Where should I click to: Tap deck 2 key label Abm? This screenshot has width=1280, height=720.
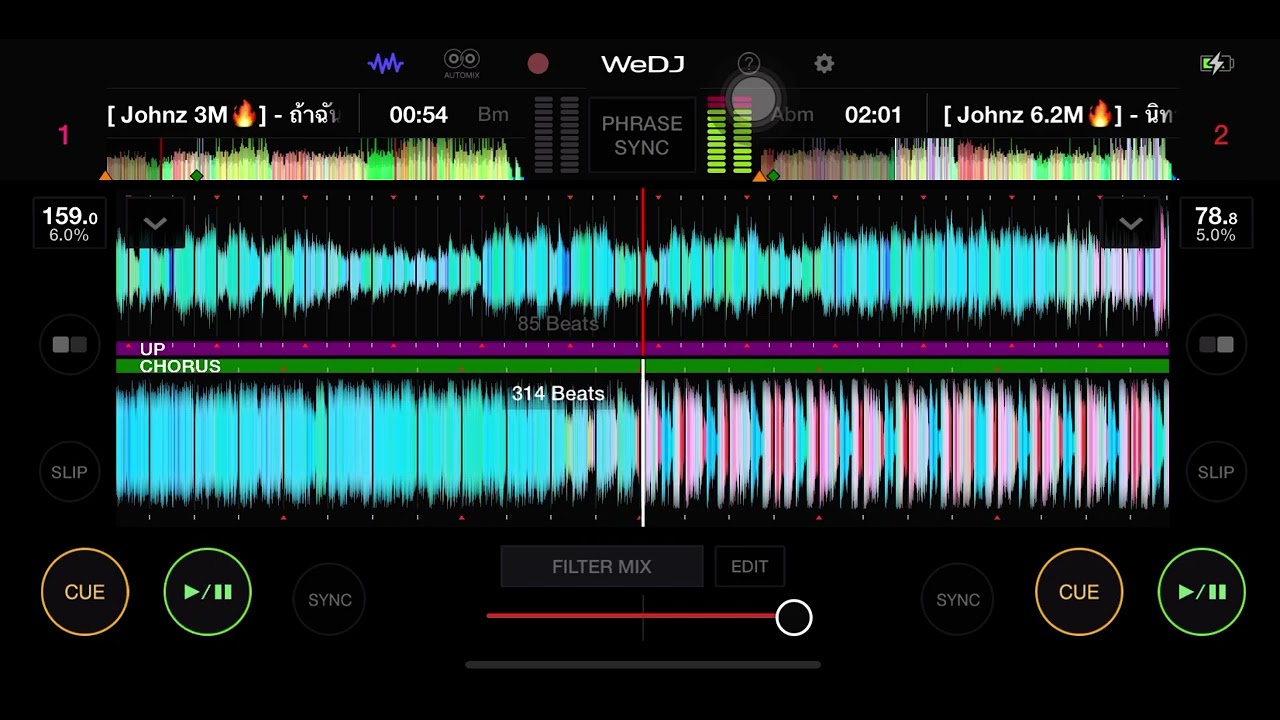[792, 115]
